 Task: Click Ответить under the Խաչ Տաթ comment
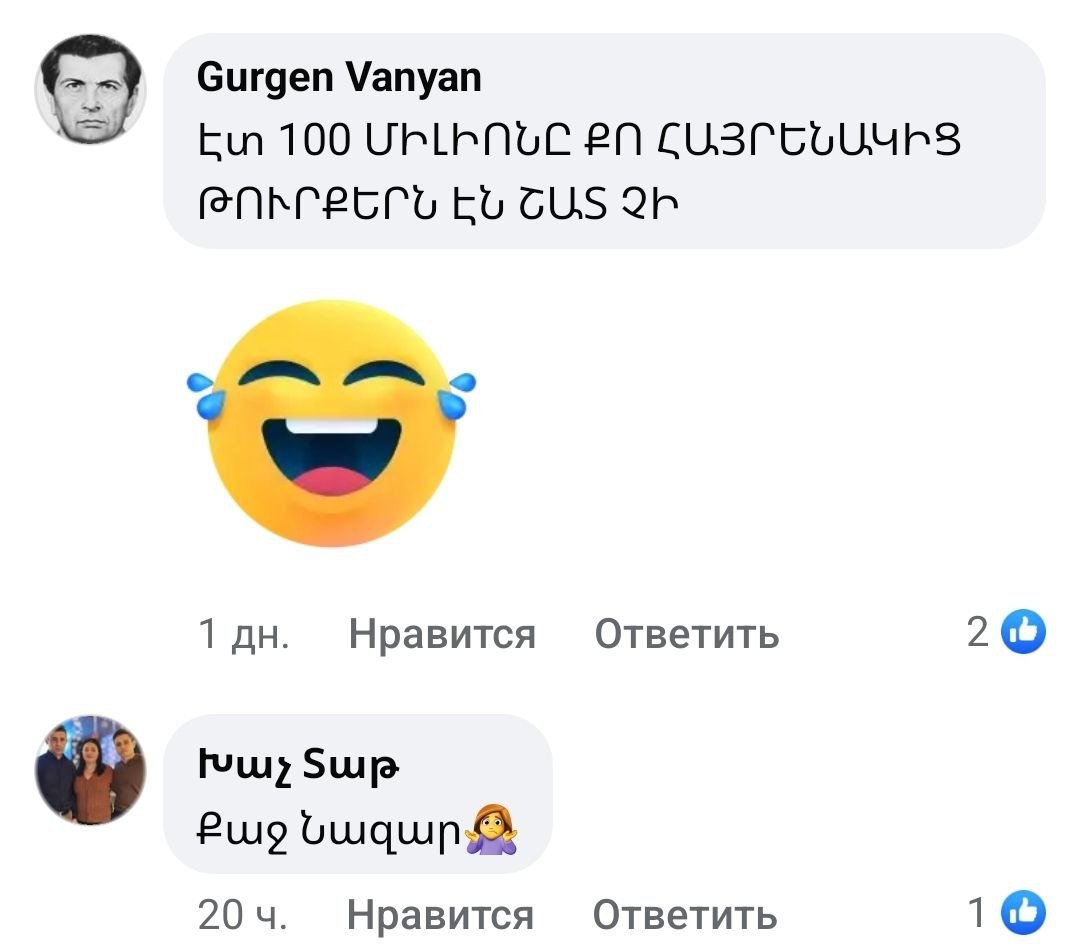coord(685,915)
